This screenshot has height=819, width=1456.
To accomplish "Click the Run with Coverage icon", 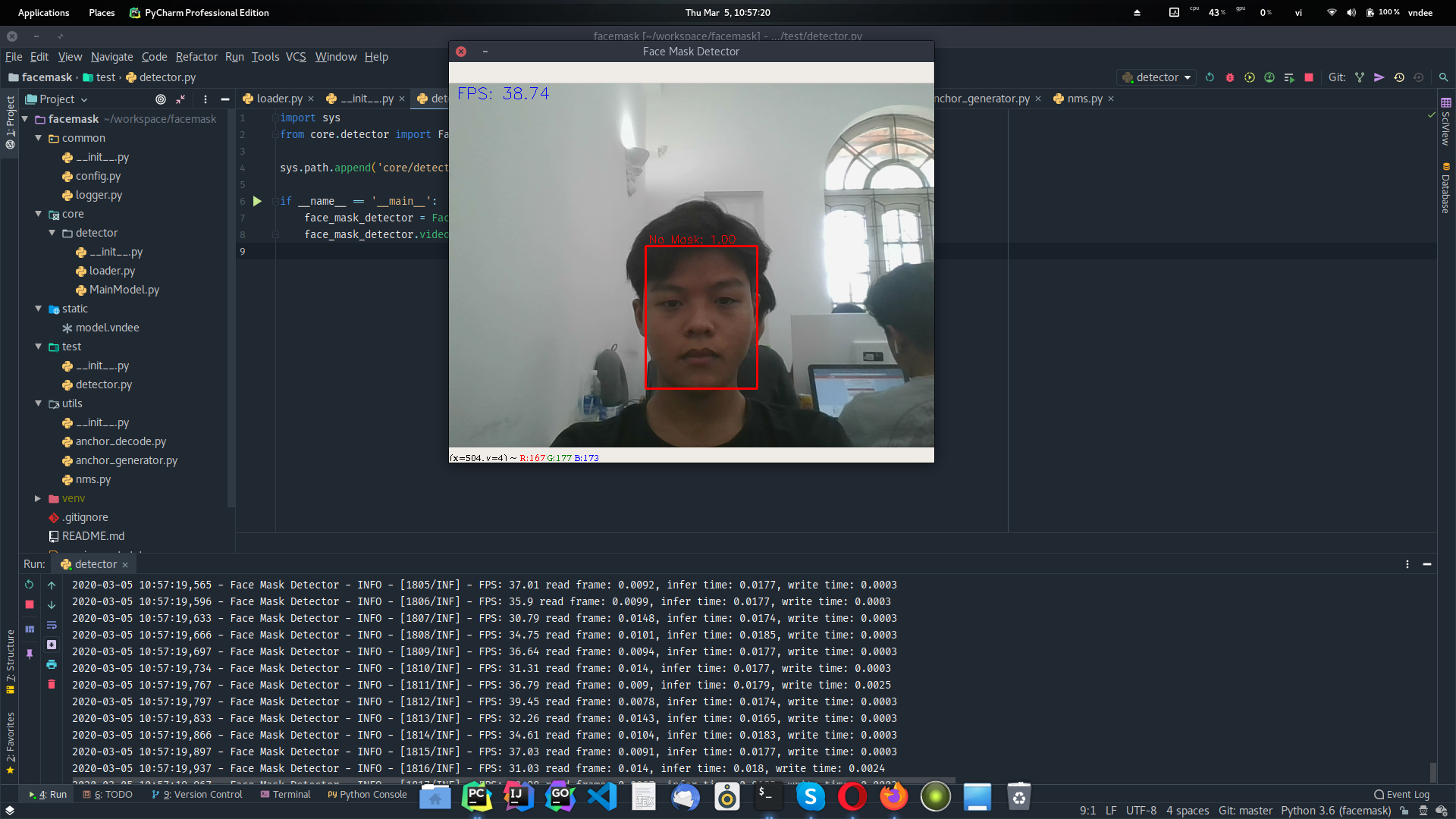I will [1250, 77].
